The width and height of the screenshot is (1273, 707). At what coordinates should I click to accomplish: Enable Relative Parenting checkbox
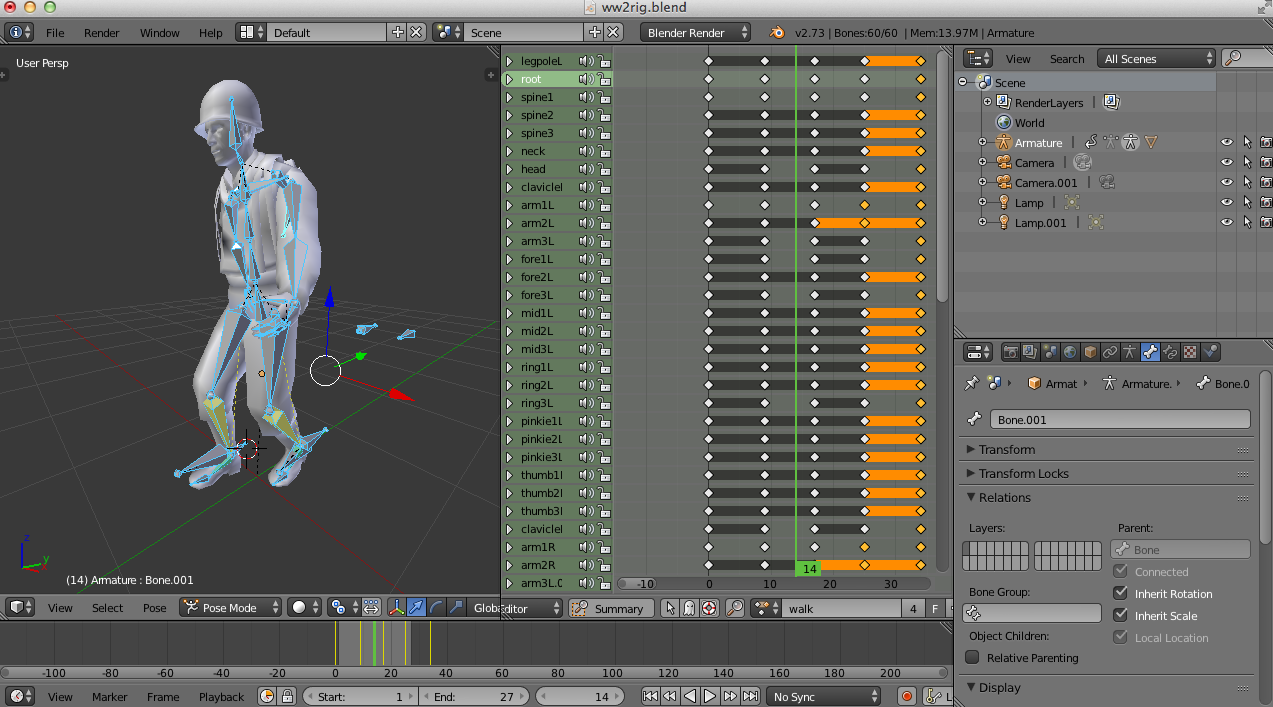tap(972, 657)
